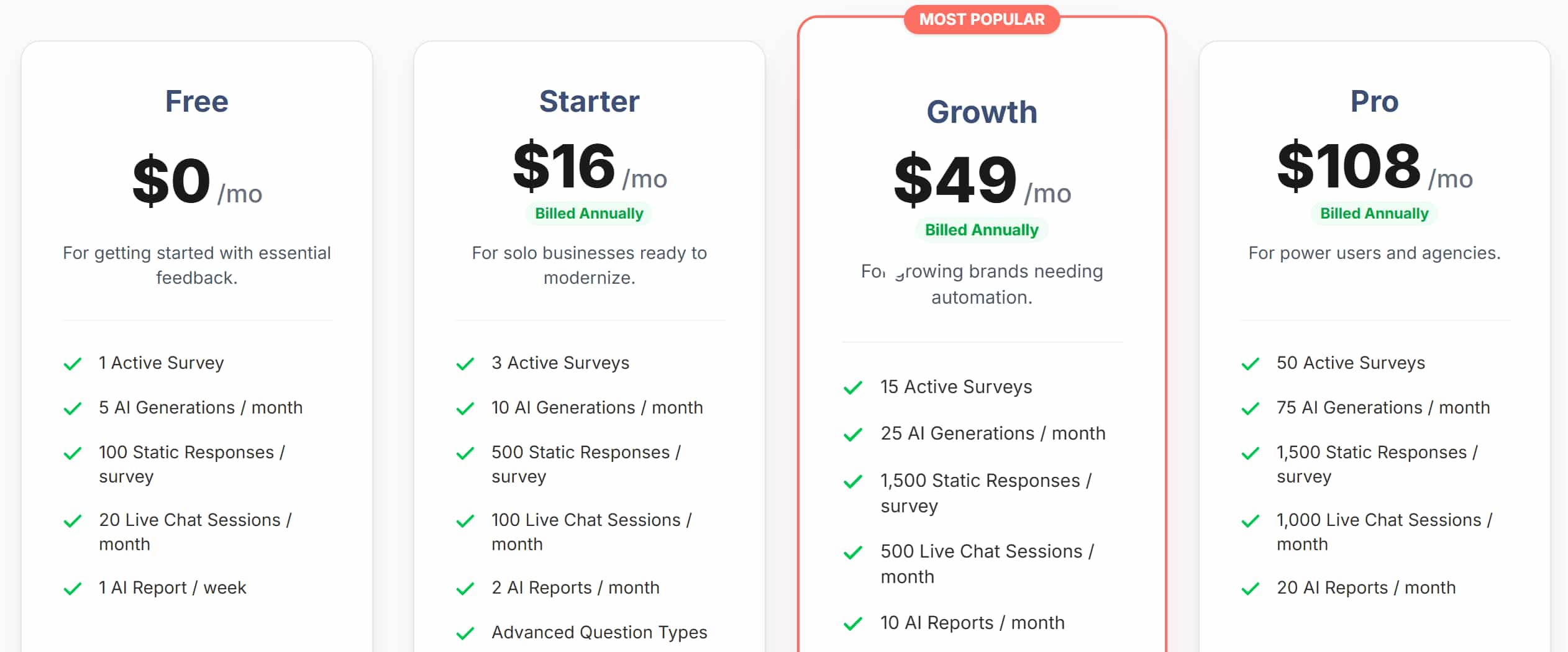Click the MOST POPULAR badge
Viewport: 1568px width, 652px height.
click(982, 19)
